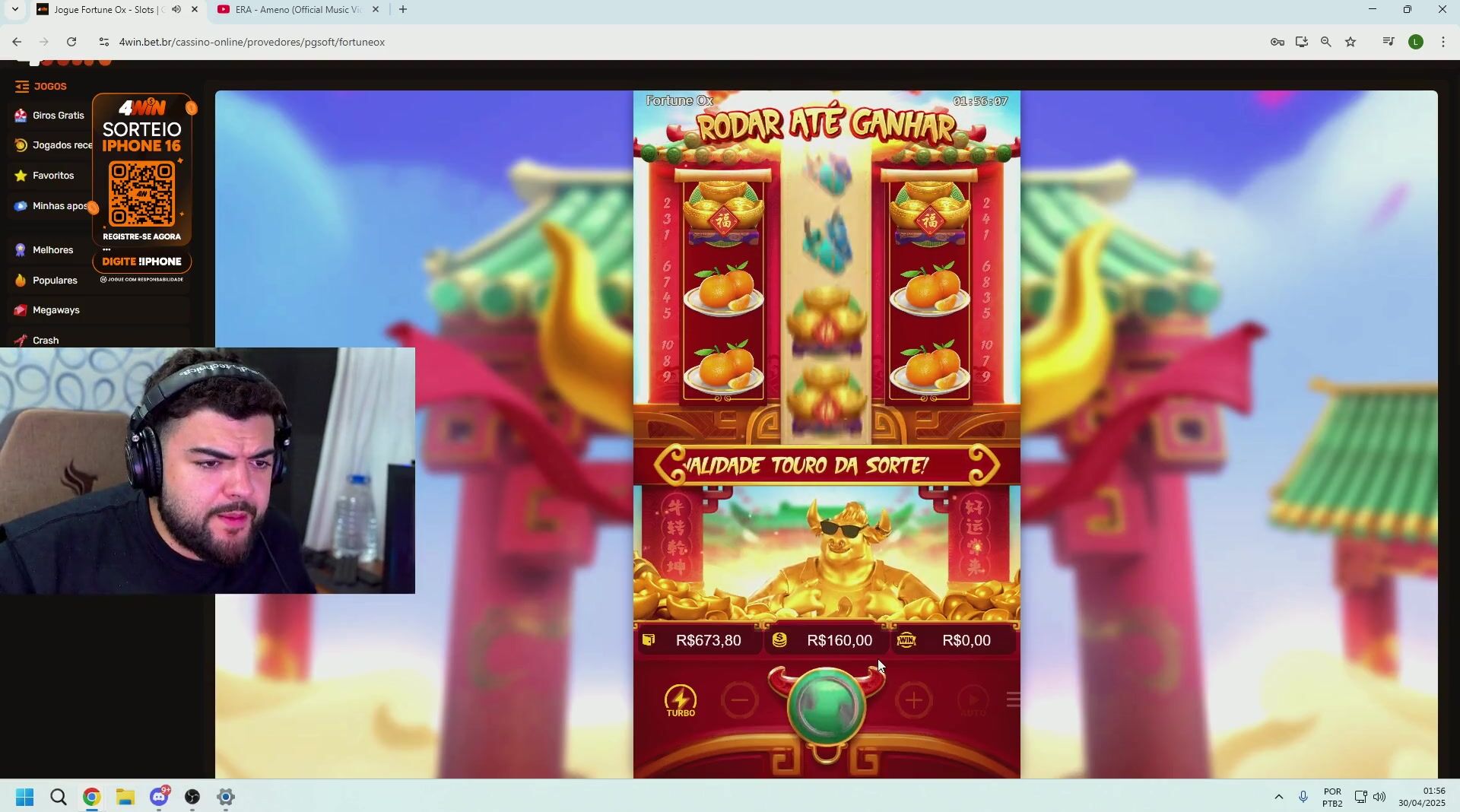Open the volume tray icon
This screenshot has height=812, width=1460.
(x=1379, y=797)
